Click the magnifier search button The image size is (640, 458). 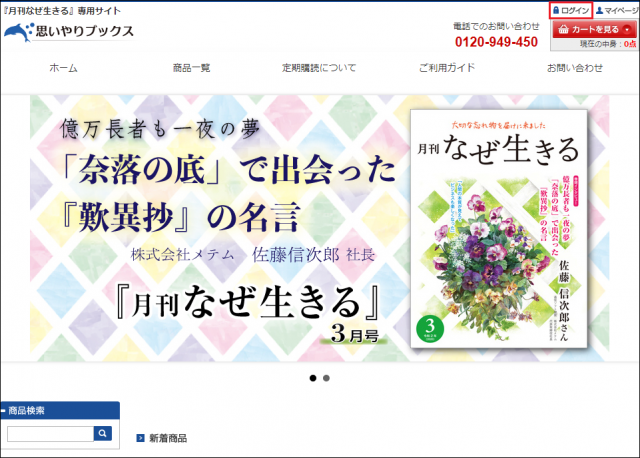(103, 434)
